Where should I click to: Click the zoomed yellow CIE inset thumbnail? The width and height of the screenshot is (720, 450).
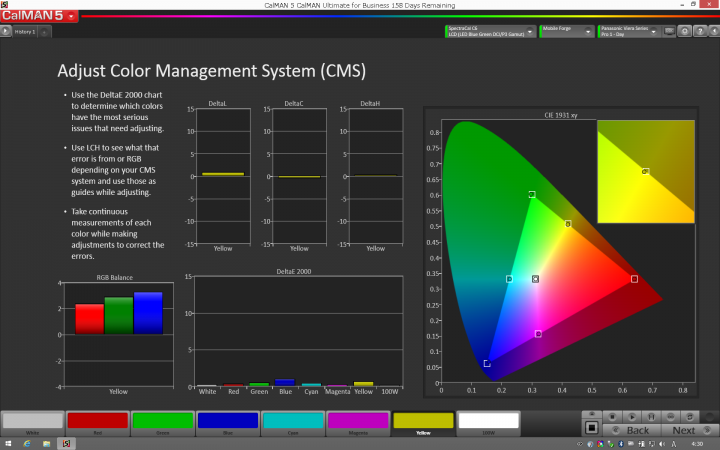pos(645,172)
